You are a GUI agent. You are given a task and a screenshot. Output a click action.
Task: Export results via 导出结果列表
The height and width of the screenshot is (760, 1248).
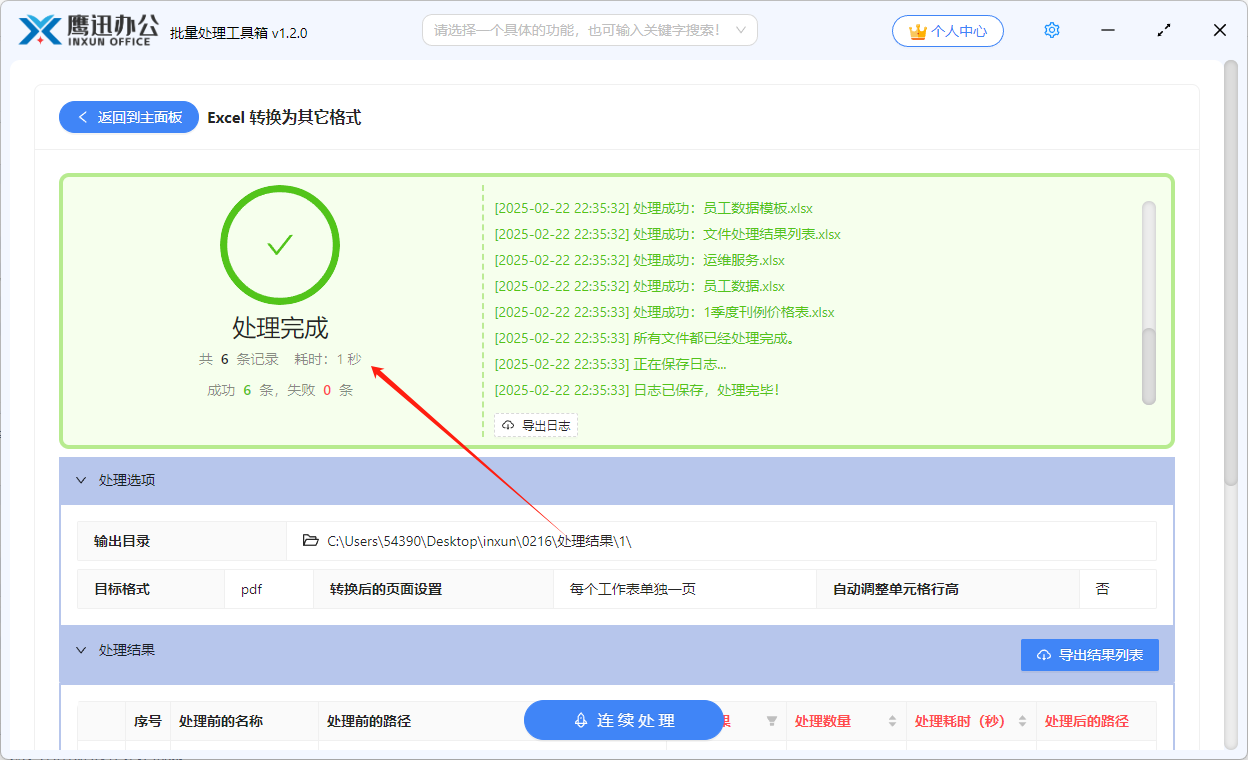[1090, 655]
